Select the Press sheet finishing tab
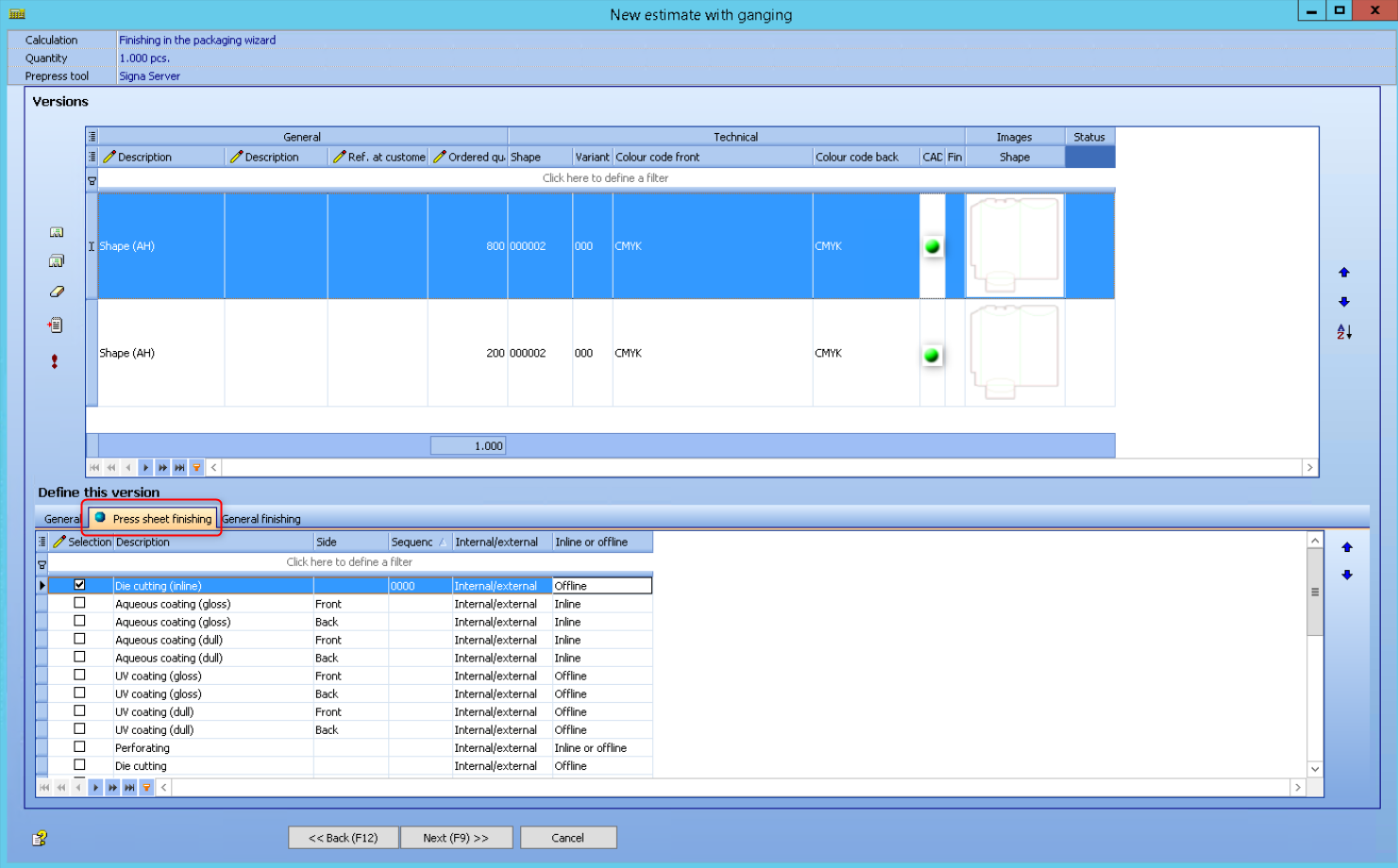1398x868 pixels. 153,519
